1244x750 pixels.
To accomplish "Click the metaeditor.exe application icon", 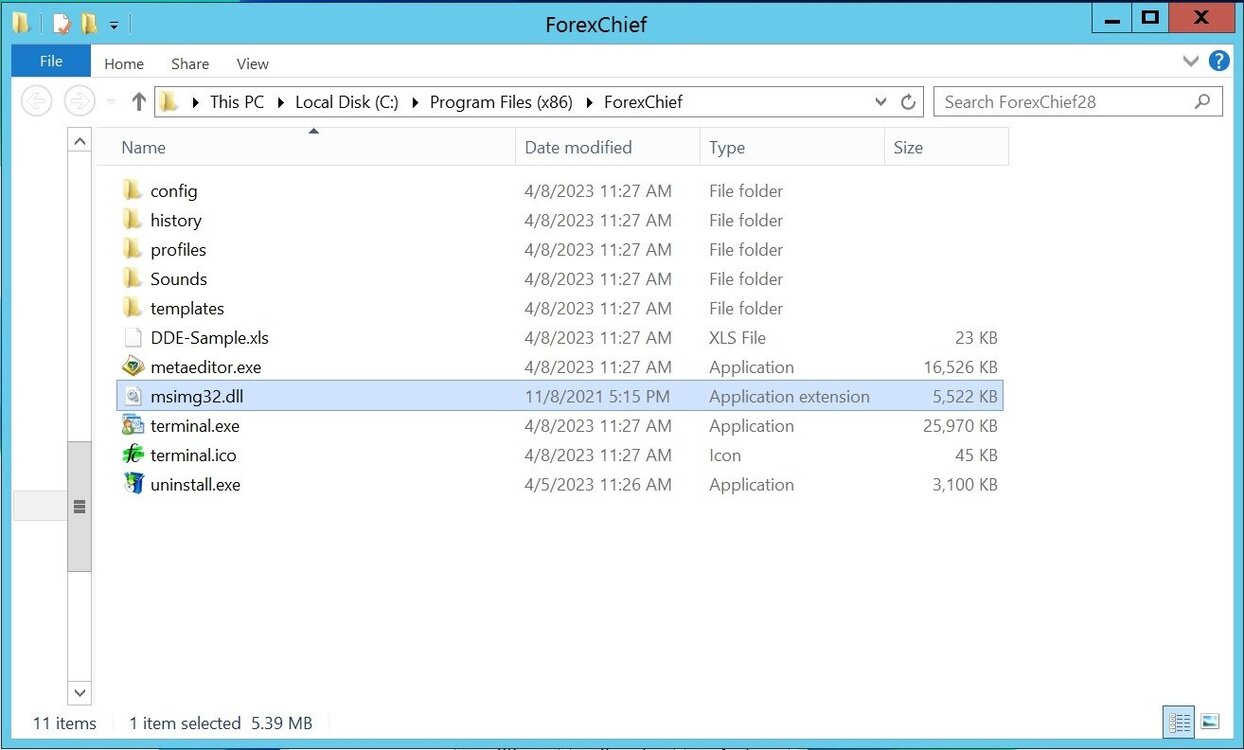I will (x=132, y=366).
